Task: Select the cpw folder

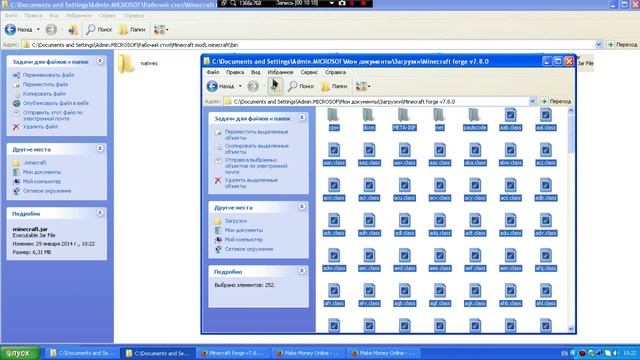Action: (x=334, y=119)
